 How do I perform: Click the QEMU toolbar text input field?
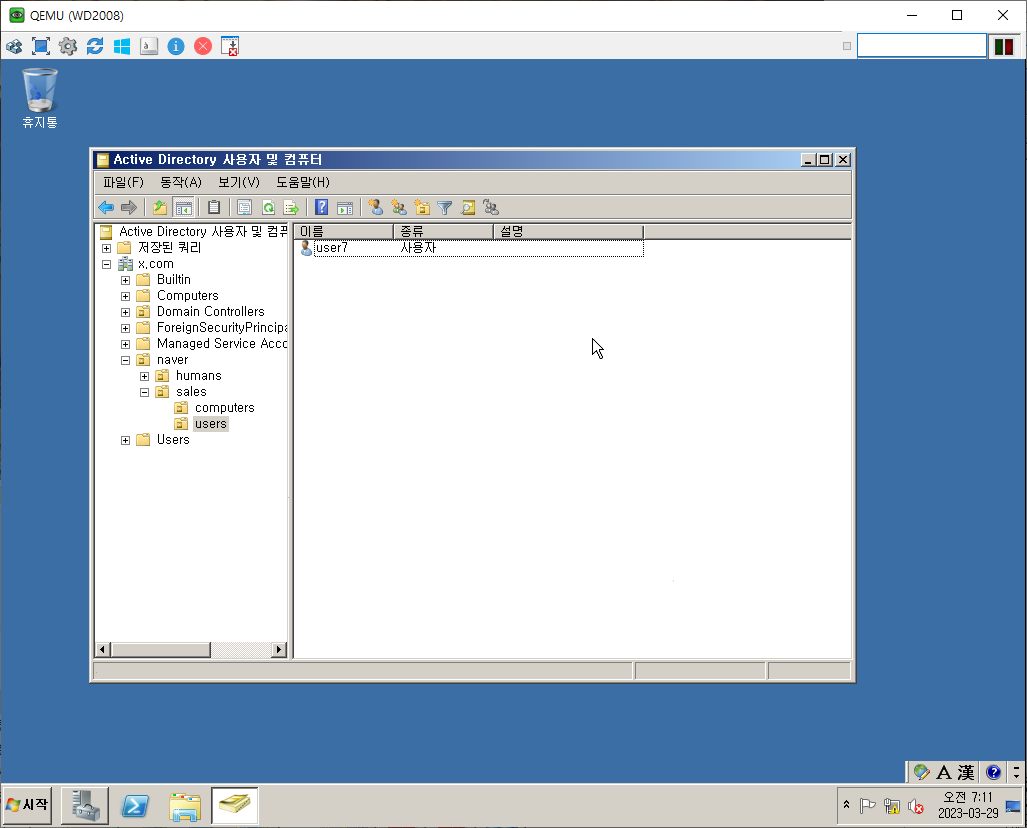coord(922,46)
